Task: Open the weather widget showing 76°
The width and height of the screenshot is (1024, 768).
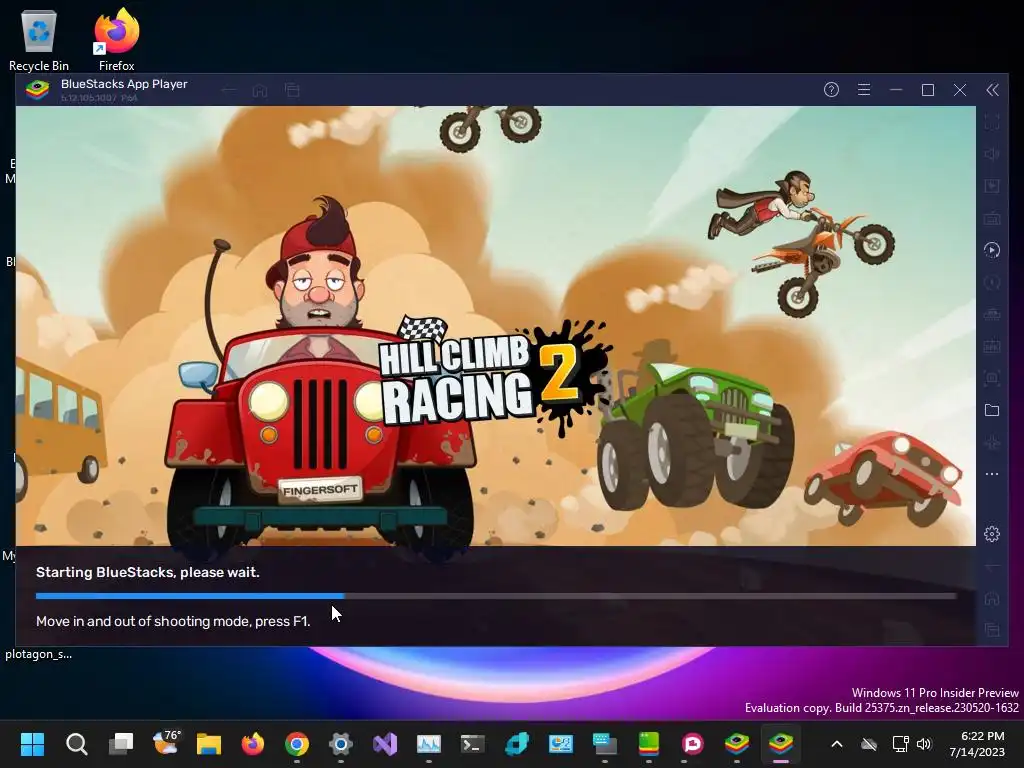Action: [x=165, y=743]
